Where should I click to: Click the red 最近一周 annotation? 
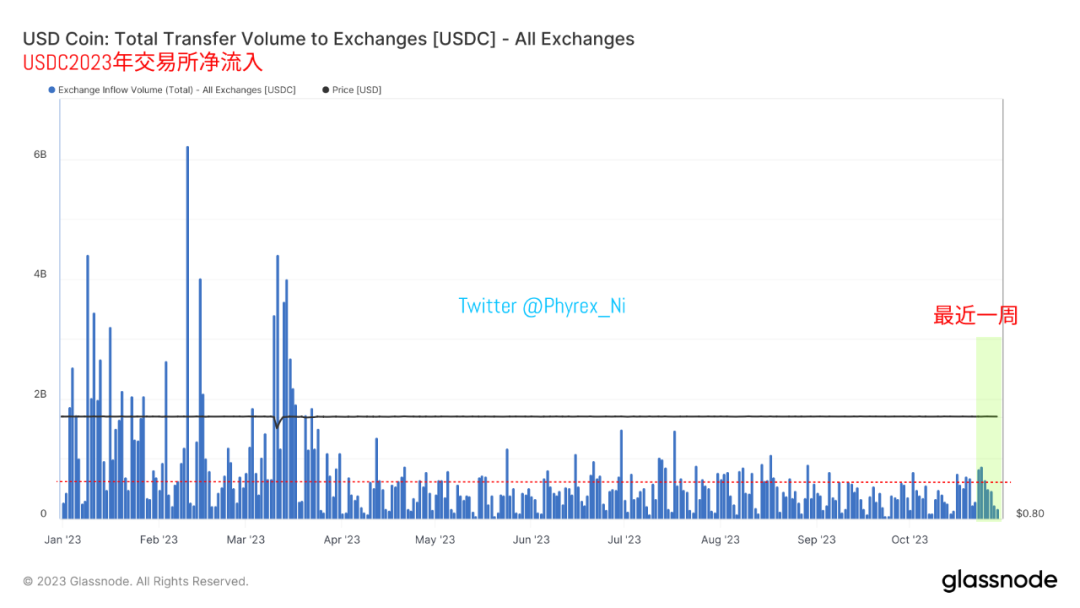[x=975, y=316]
